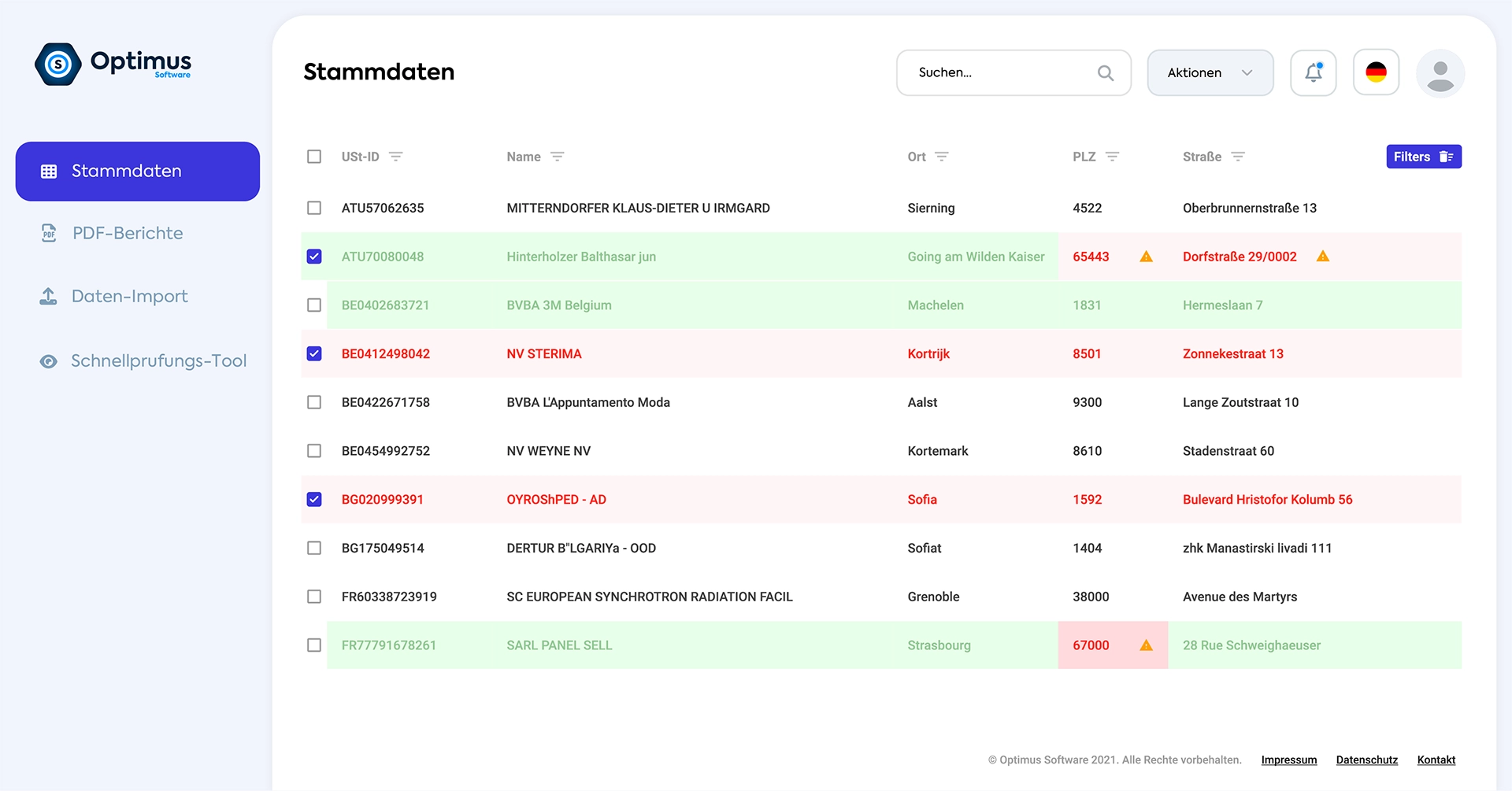
Task: Uncheck the BG020999391 row checkbox
Action: click(x=314, y=499)
